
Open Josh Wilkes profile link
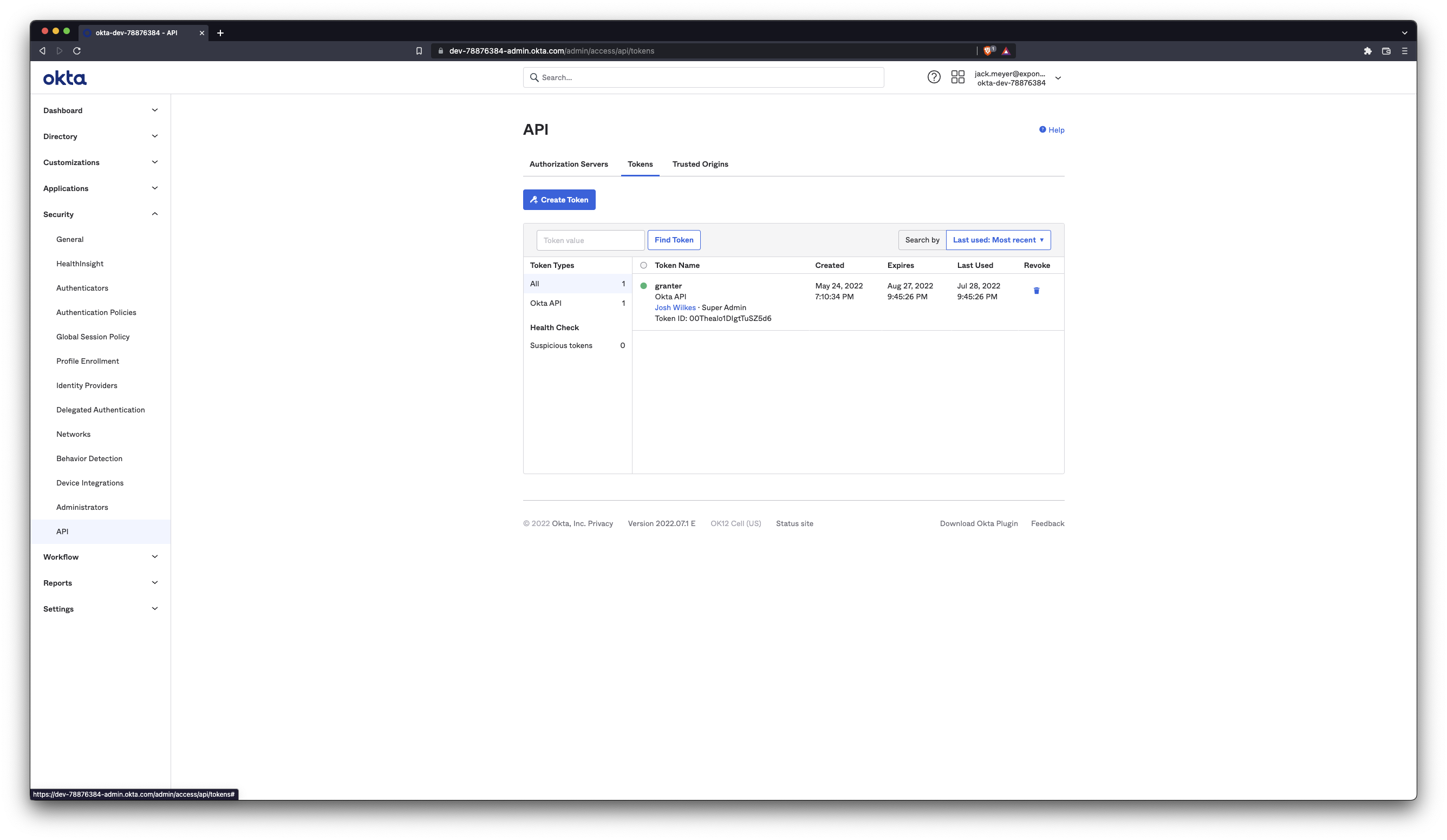[x=675, y=308]
